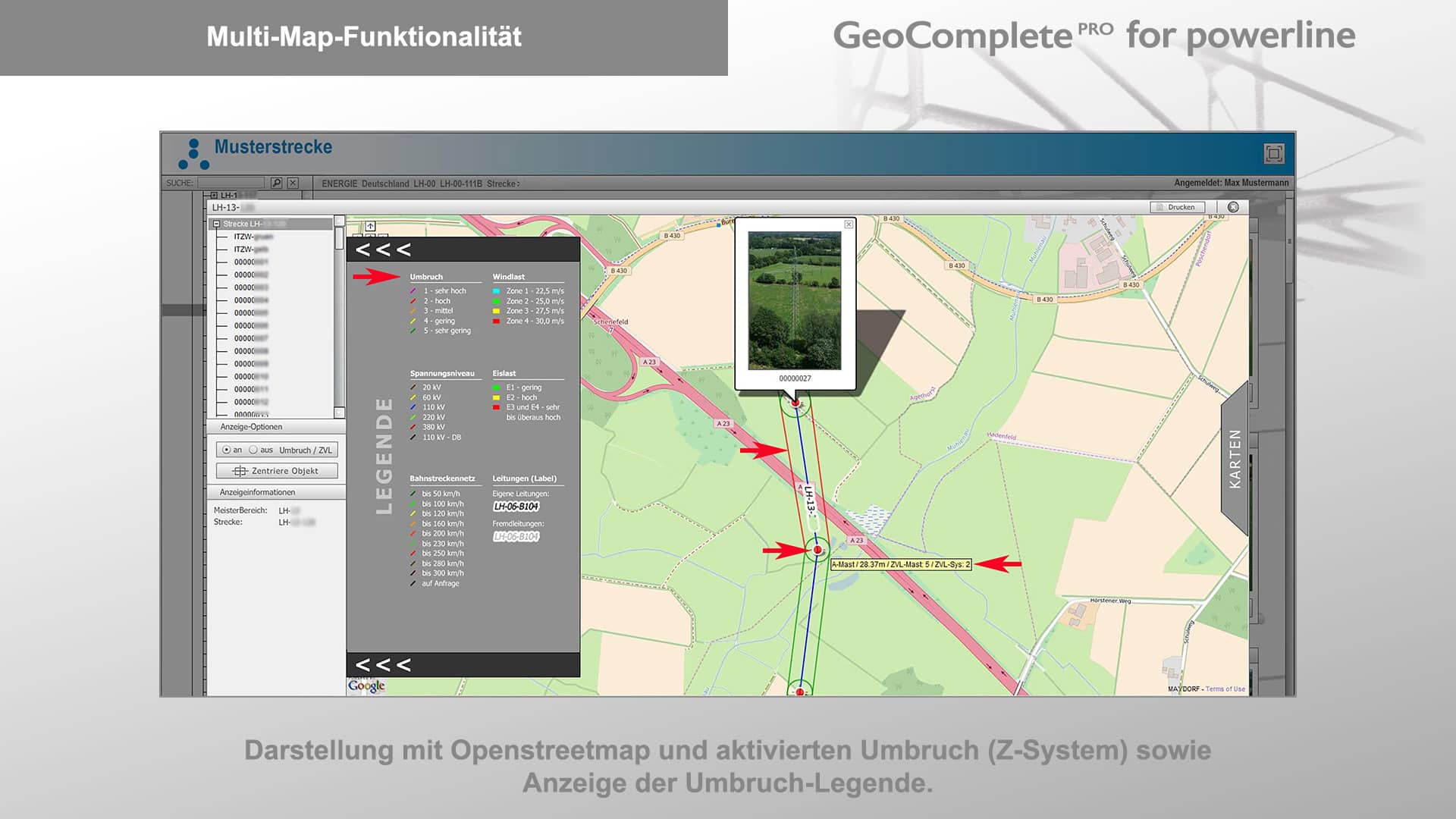Clear the search with the X icon
The width and height of the screenshot is (1456, 819).
click(293, 182)
